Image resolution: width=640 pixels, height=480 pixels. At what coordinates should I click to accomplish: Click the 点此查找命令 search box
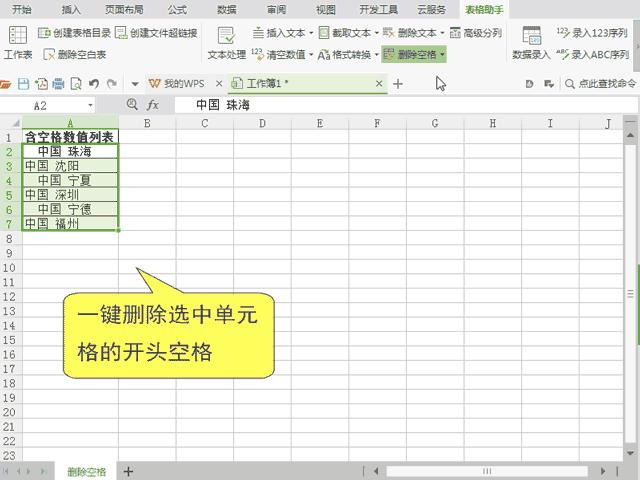coord(601,84)
